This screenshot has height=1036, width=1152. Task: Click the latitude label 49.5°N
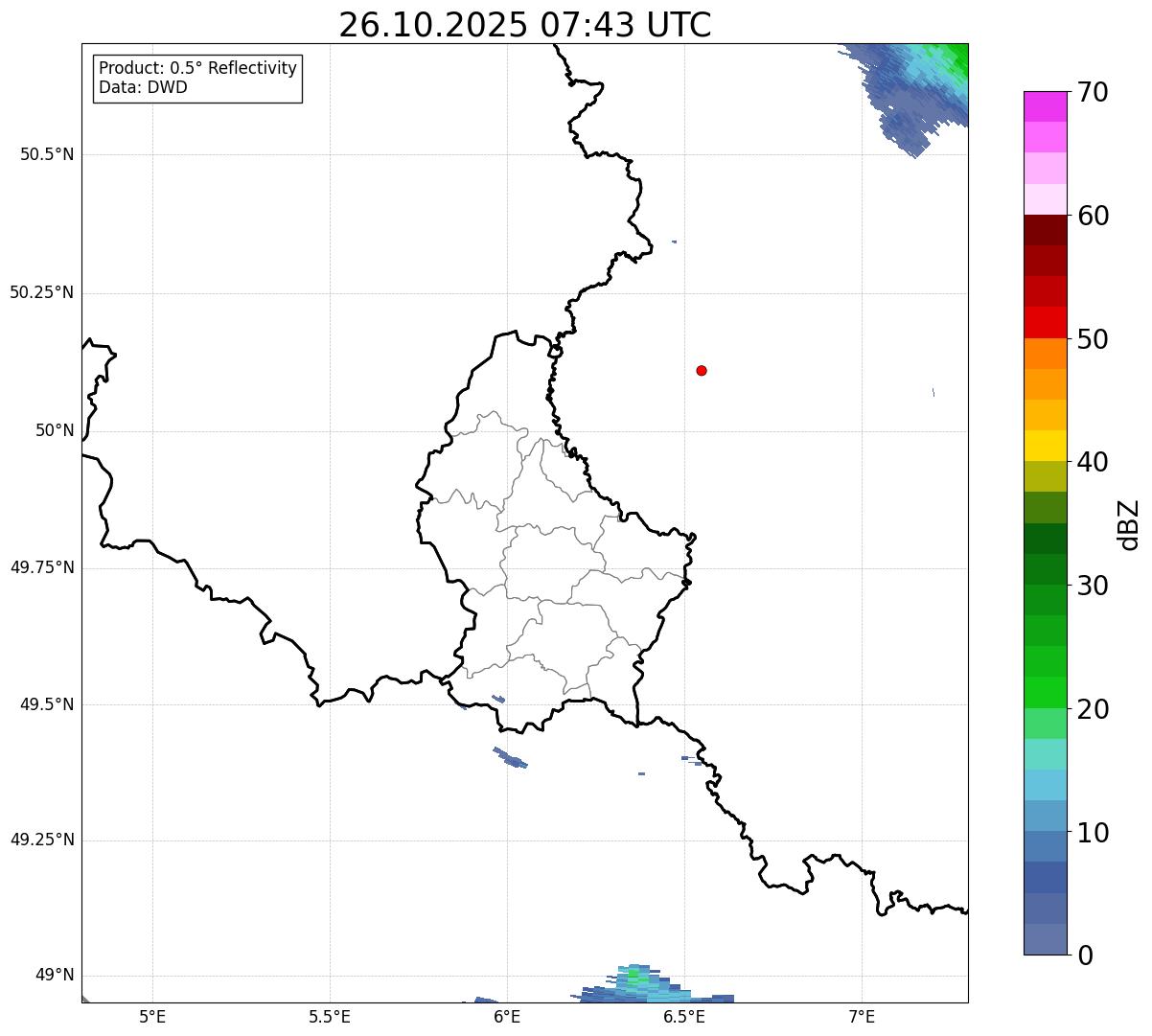47,704
